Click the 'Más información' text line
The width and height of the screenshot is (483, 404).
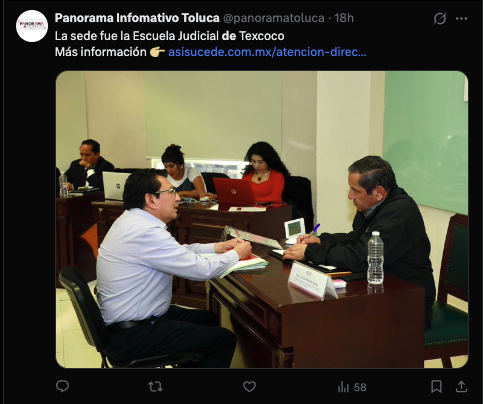click(x=100, y=52)
